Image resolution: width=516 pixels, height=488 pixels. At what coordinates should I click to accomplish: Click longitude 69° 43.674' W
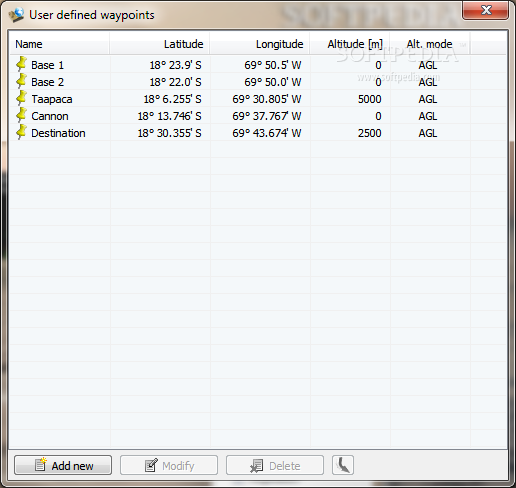267,133
